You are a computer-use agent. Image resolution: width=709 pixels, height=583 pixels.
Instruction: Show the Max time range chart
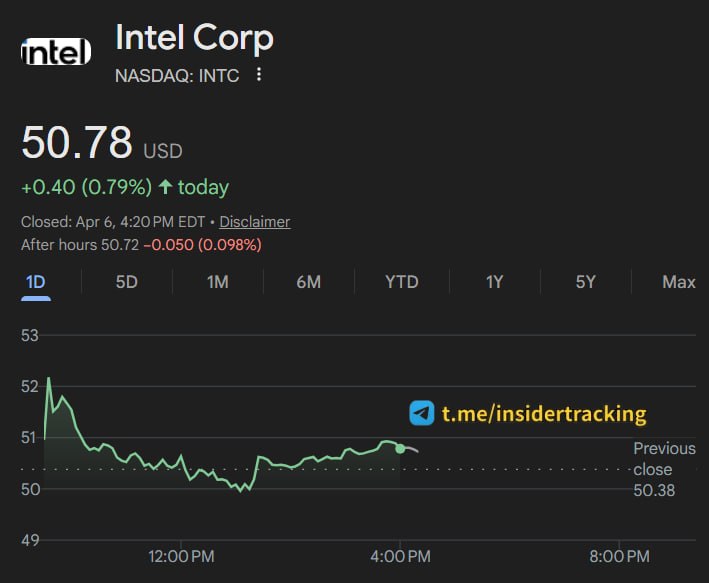678,282
